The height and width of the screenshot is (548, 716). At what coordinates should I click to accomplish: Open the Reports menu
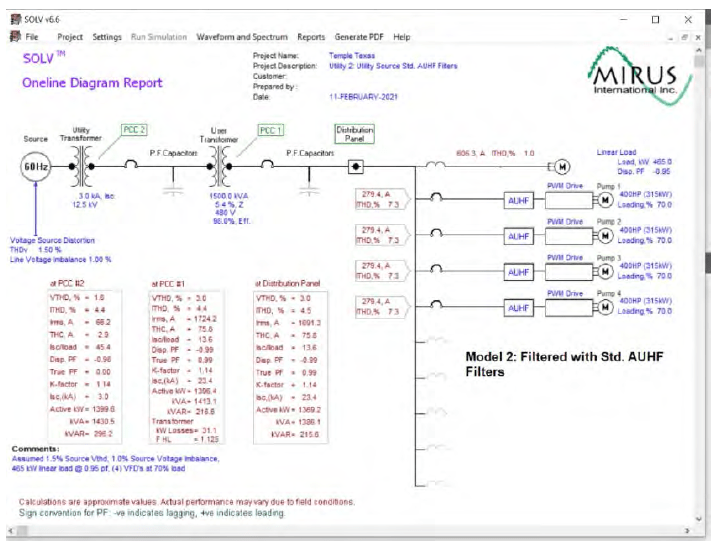(x=311, y=37)
